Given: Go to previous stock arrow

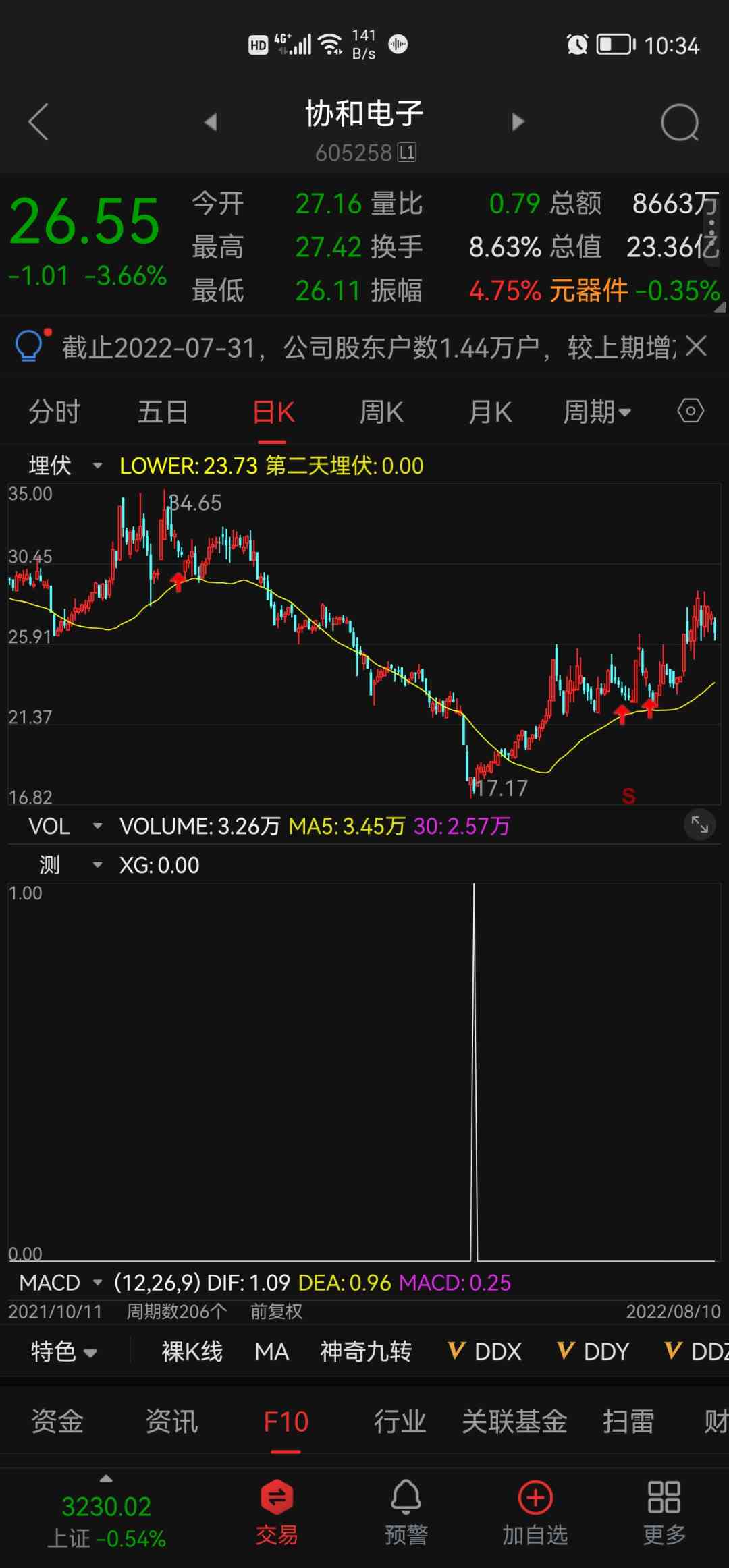Looking at the screenshot, I should point(211,122).
